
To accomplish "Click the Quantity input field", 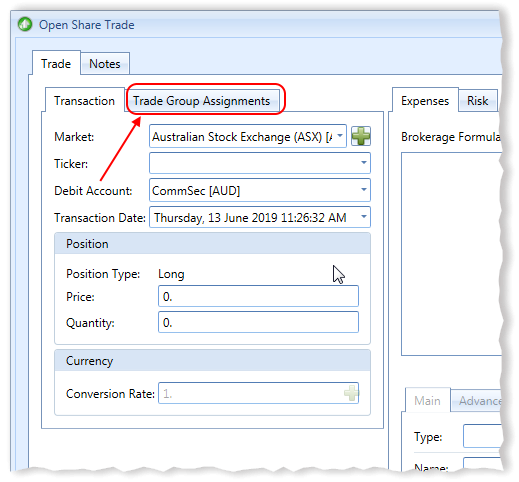I will pyautogui.click(x=258, y=322).
